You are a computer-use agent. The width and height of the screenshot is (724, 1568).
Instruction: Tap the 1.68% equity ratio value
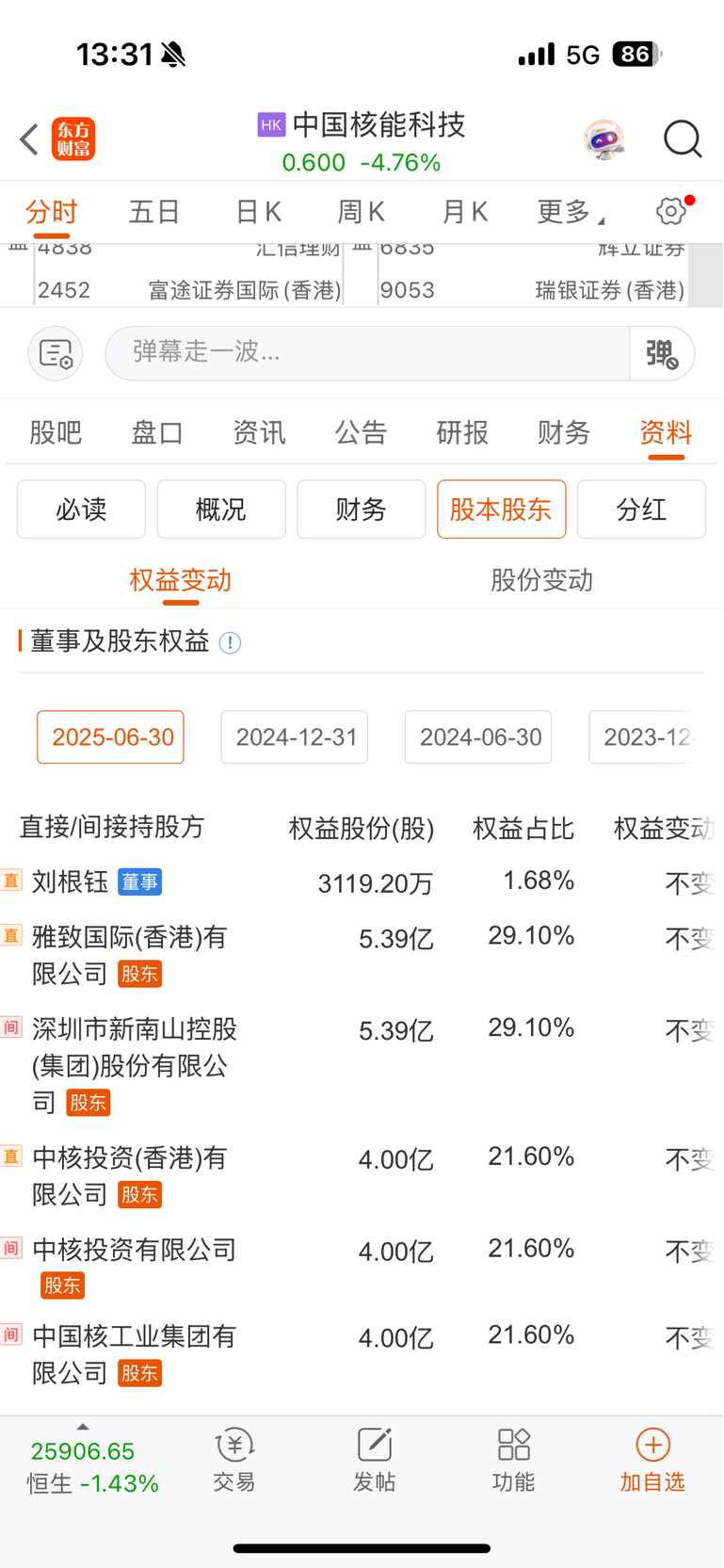[539, 881]
